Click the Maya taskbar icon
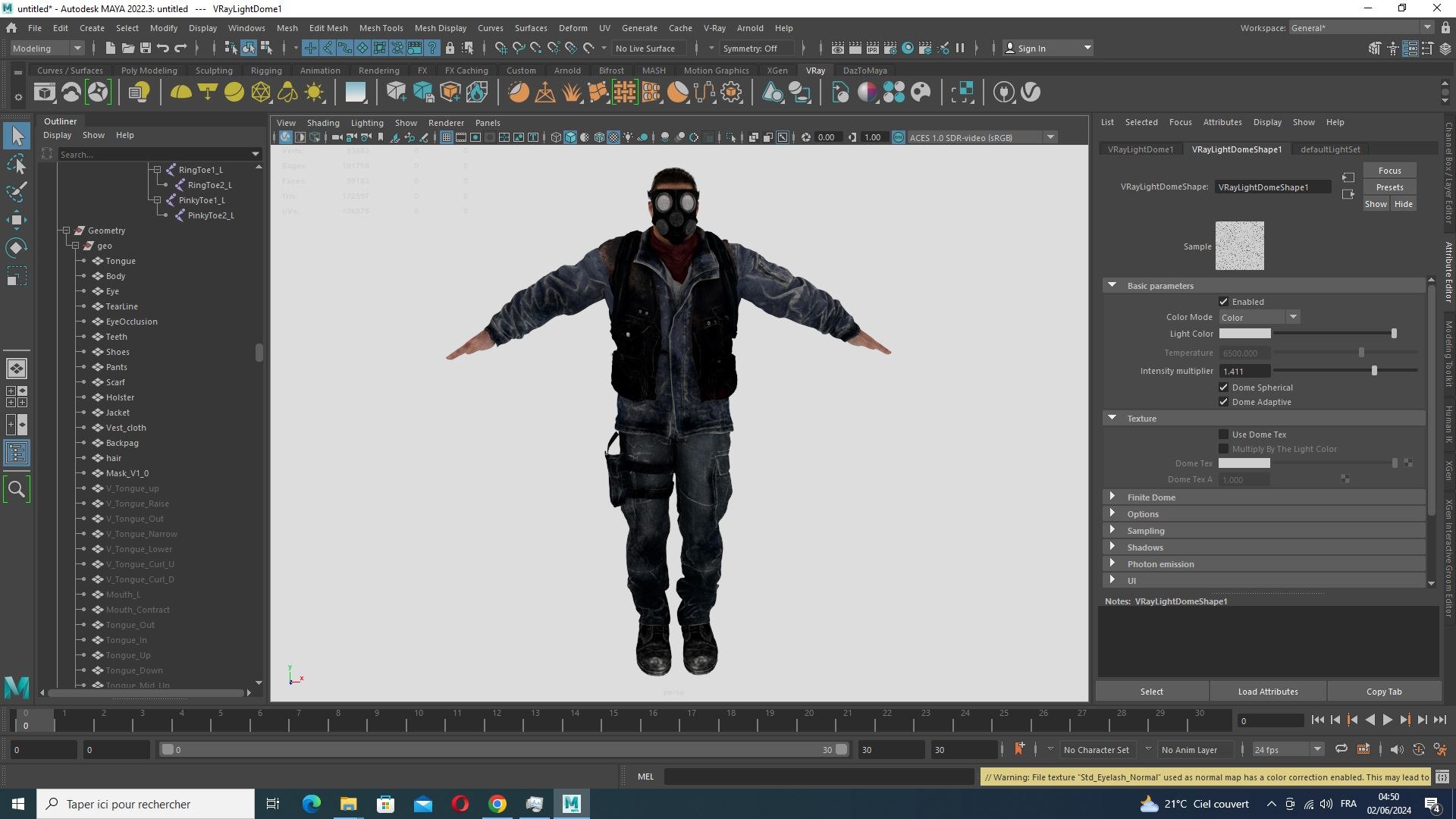 point(572,804)
